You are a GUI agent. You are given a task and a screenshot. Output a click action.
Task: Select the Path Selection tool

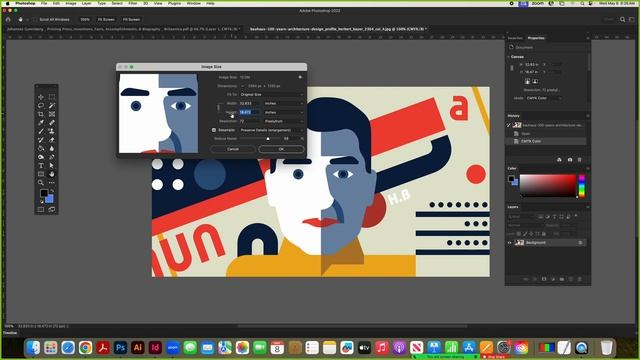(52, 165)
